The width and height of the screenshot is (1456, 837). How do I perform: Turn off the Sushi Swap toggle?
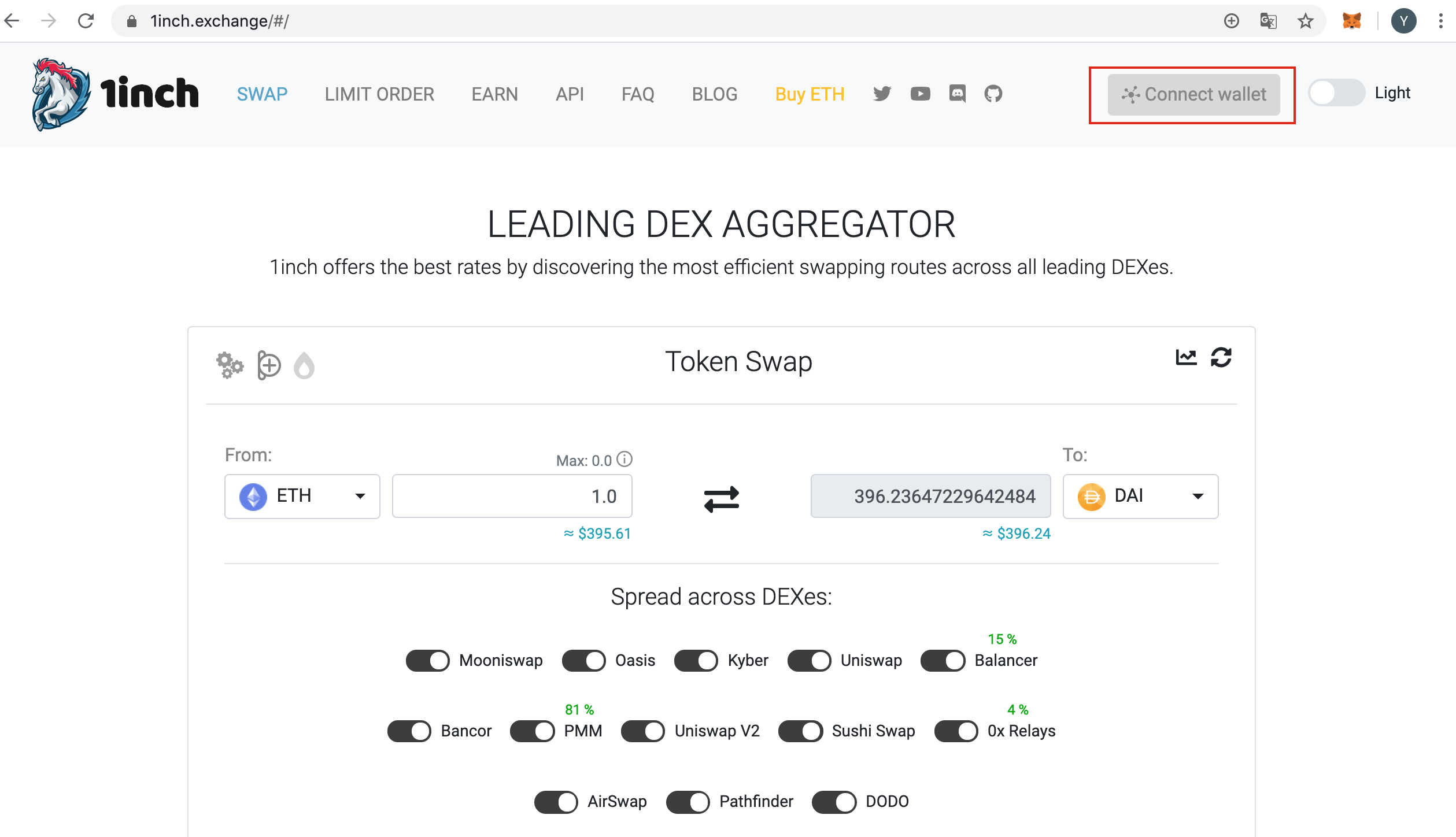click(801, 731)
